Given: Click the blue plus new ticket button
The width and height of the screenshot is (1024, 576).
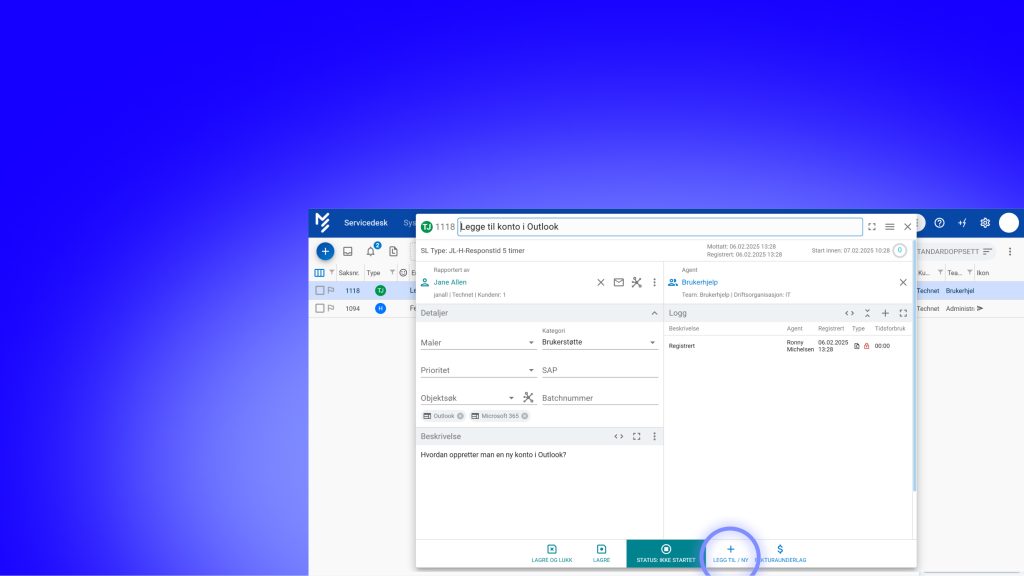Looking at the screenshot, I should [325, 251].
